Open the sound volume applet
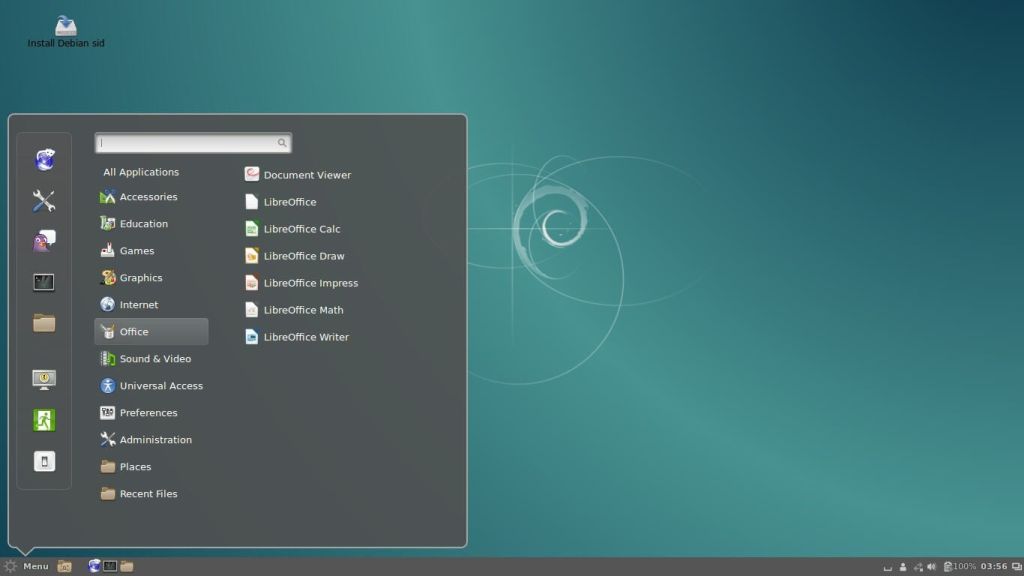 [932, 567]
